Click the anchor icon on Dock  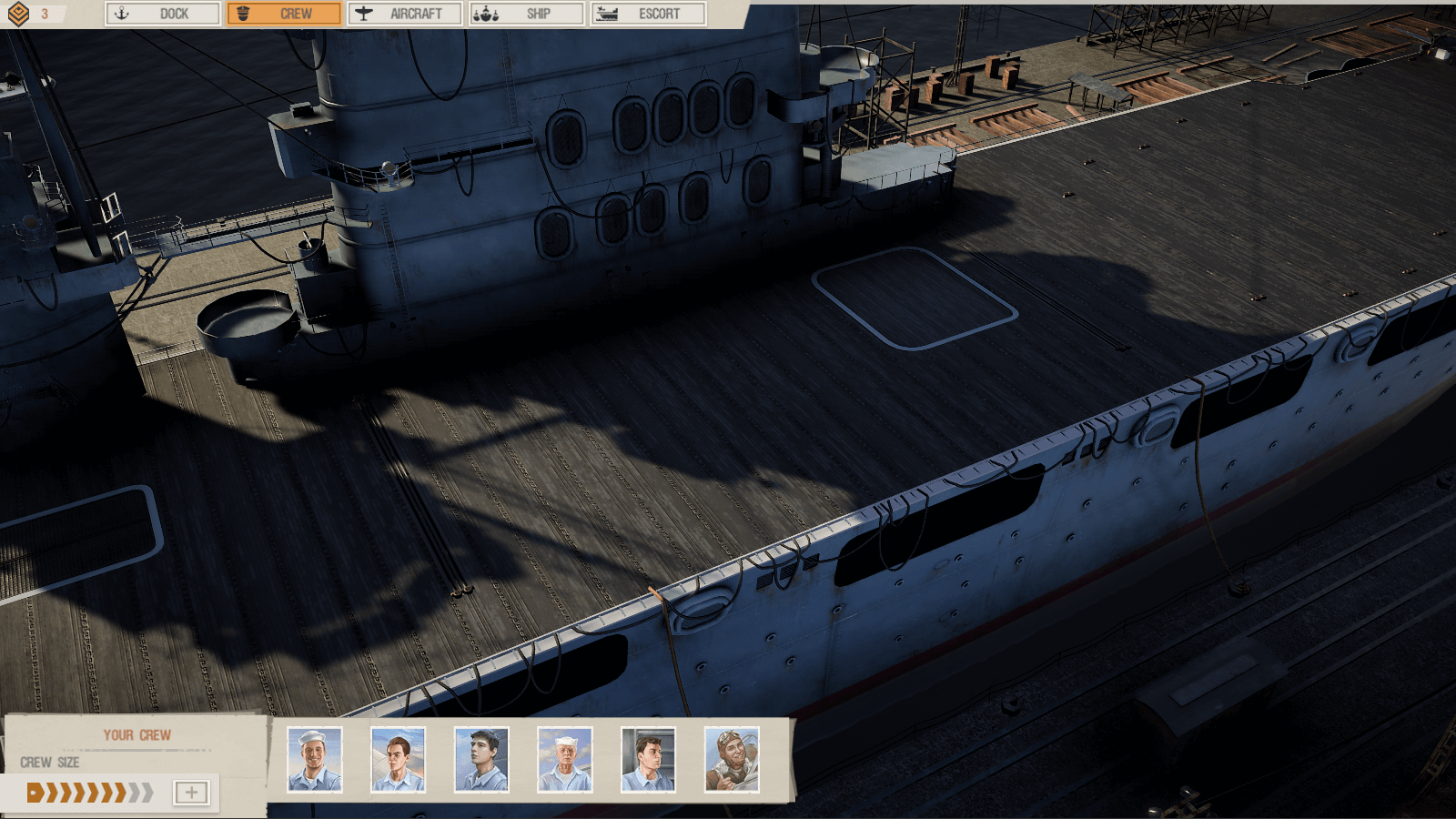point(122,14)
